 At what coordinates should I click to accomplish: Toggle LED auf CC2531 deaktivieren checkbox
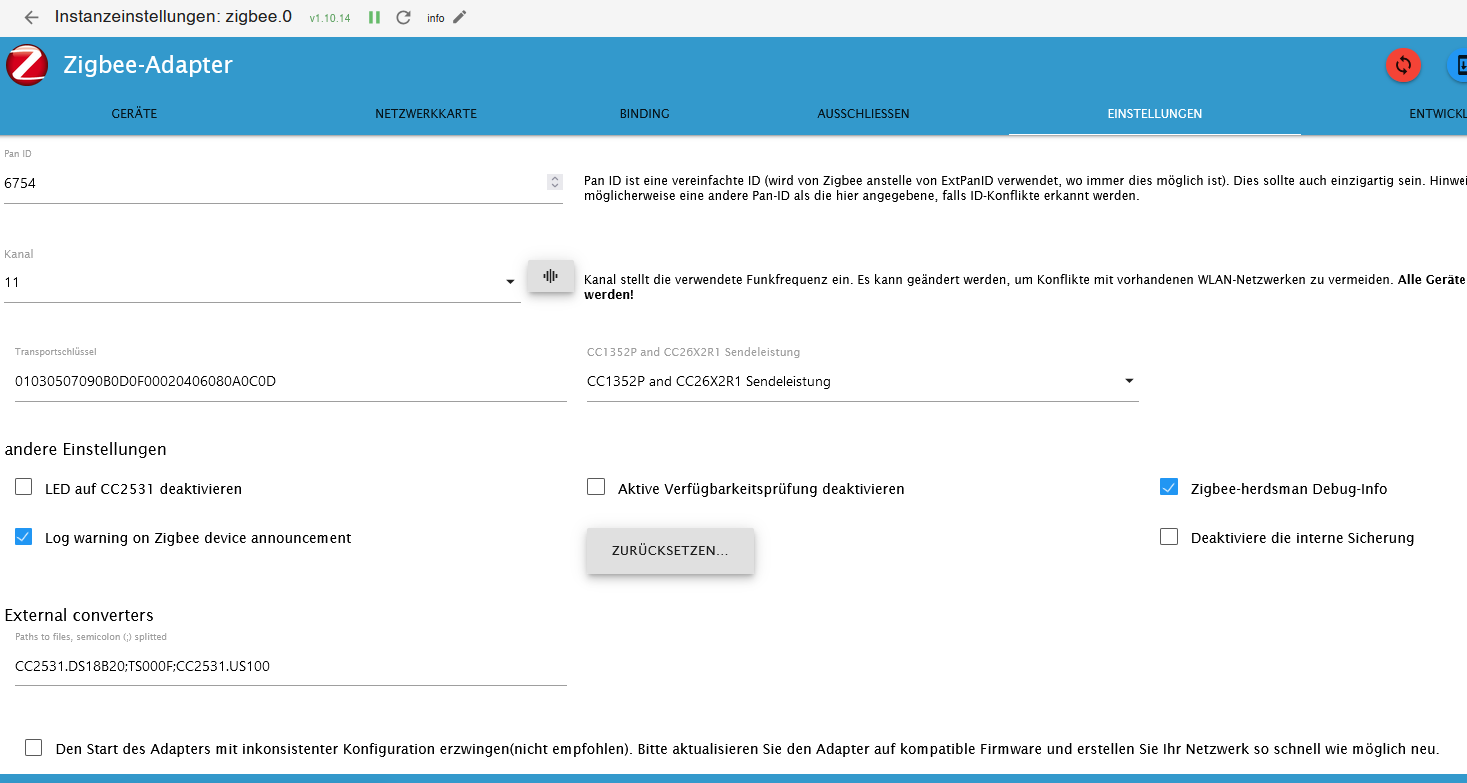pos(23,487)
